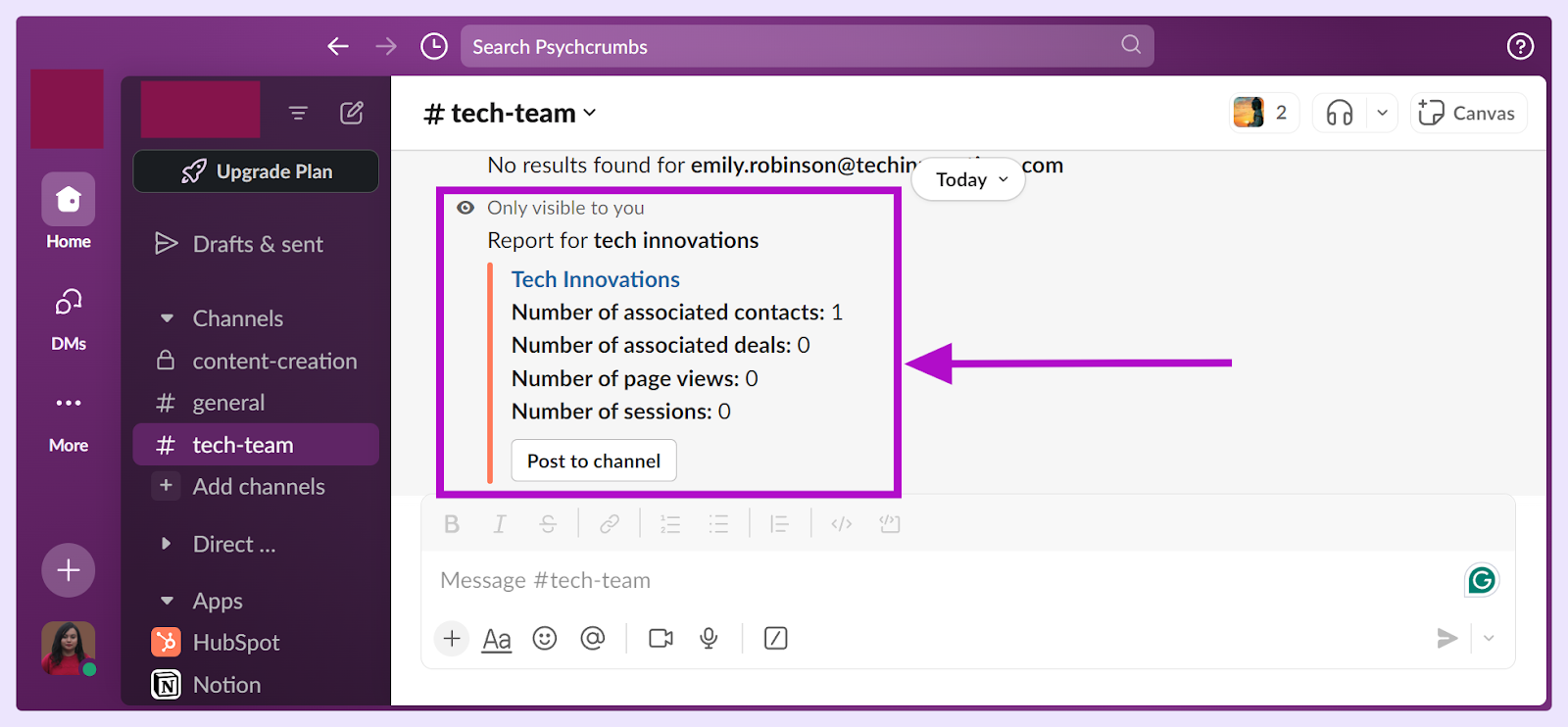Image resolution: width=1568 pixels, height=727 pixels.
Task: Select the Home tab in sidebar
Action: pyautogui.click(x=69, y=212)
